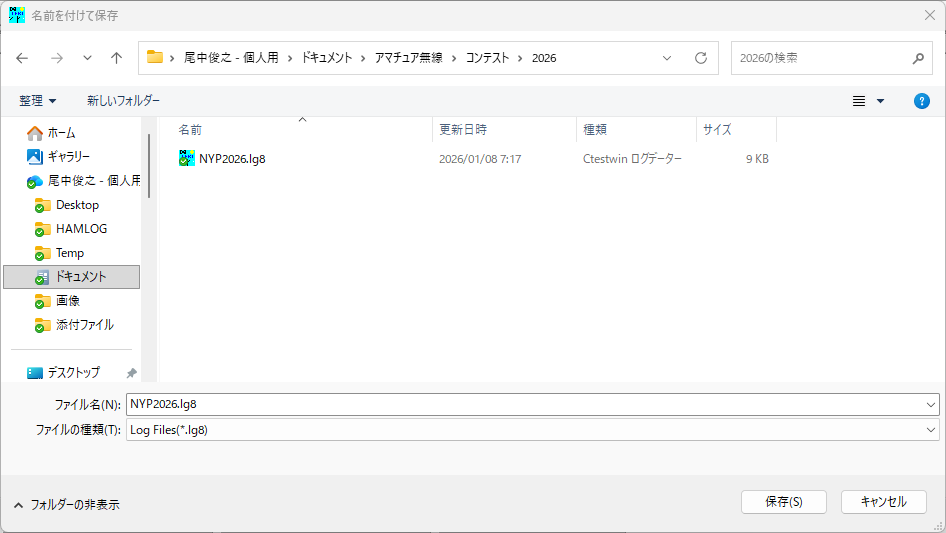Open ファイルの種類 Log Files combo box
This screenshot has height=533, width=946.
[x=533, y=430]
